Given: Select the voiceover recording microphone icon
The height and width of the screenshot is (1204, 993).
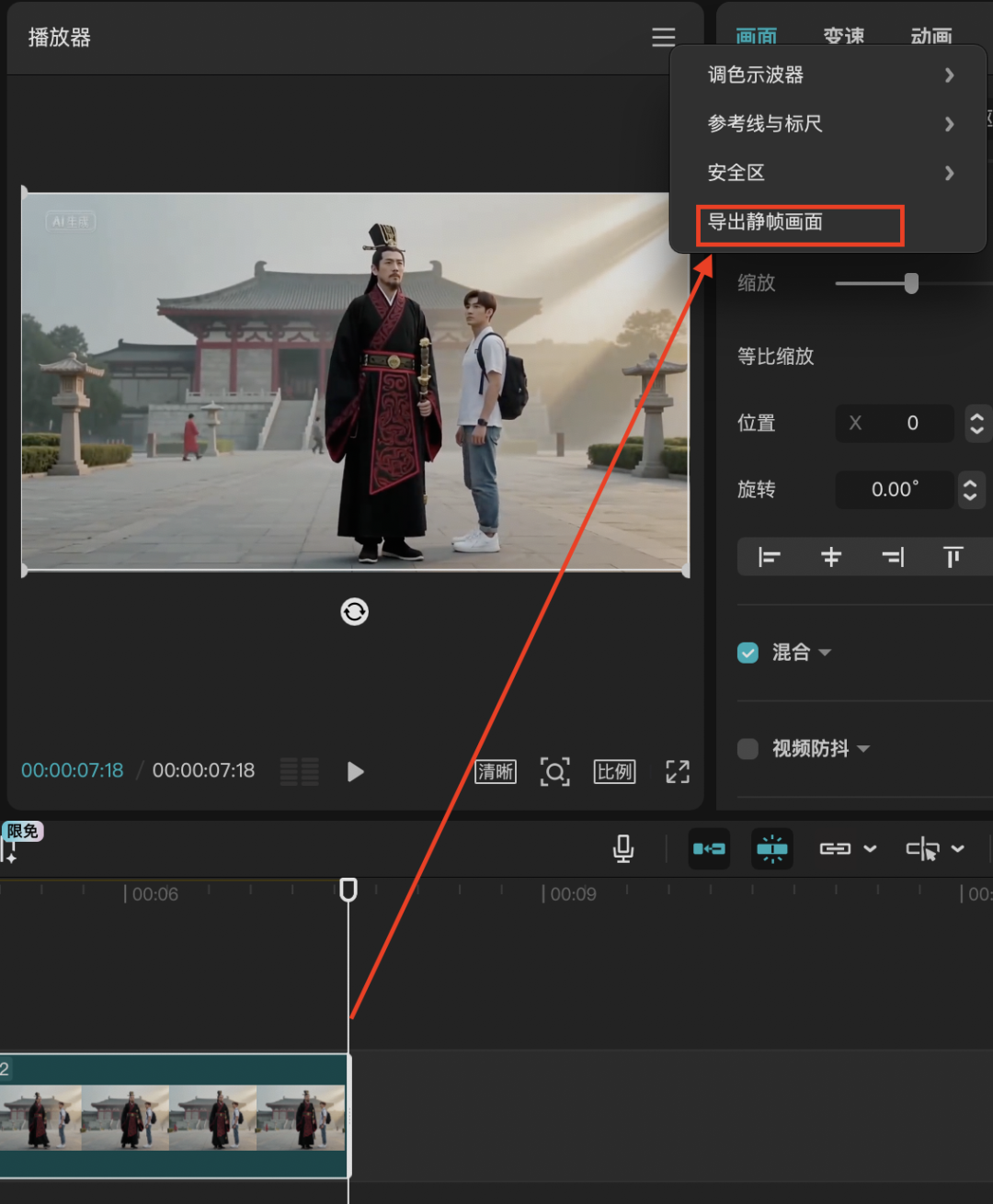Looking at the screenshot, I should pos(622,848).
